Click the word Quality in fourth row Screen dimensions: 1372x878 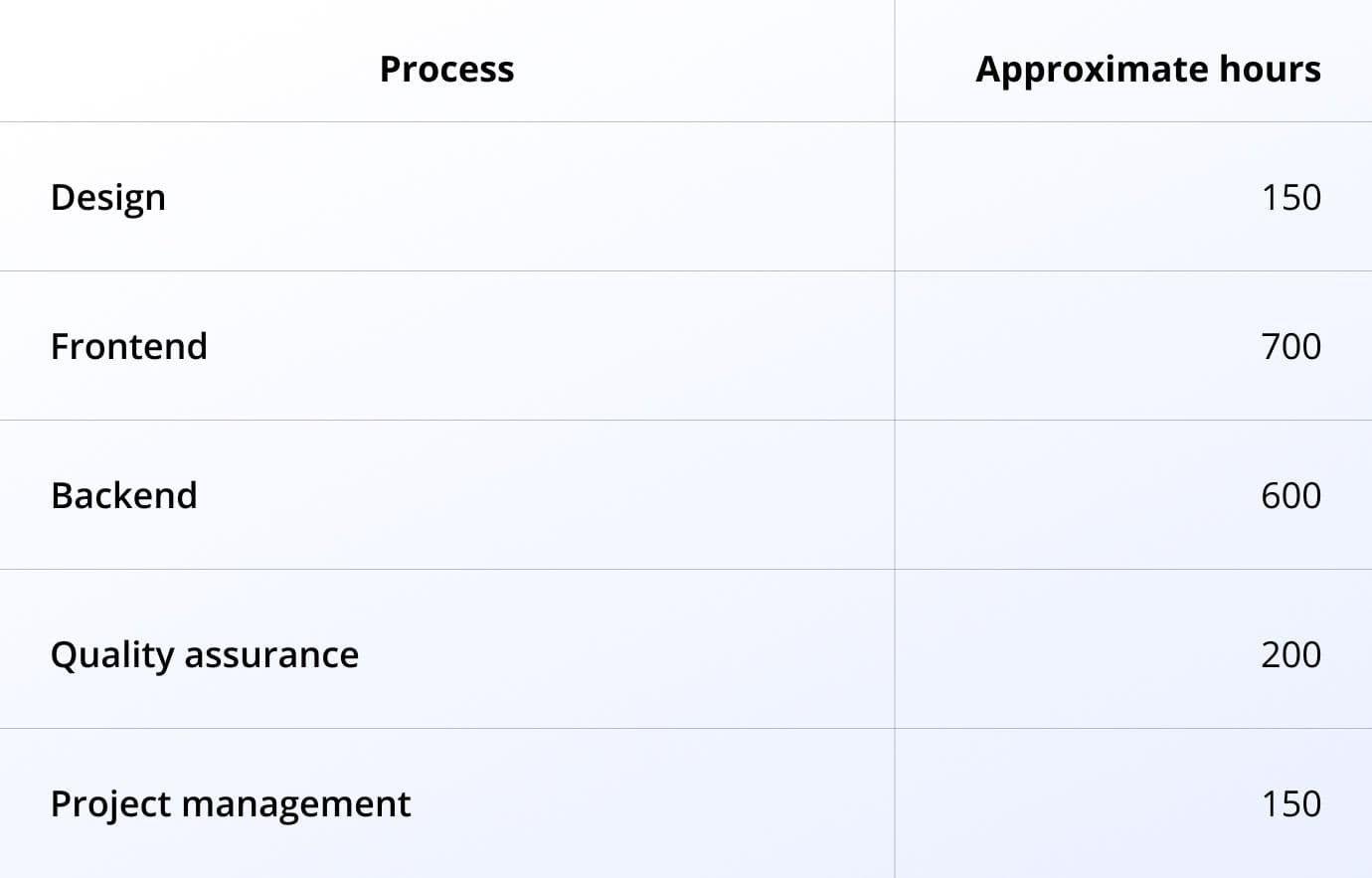(x=112, y=654)
